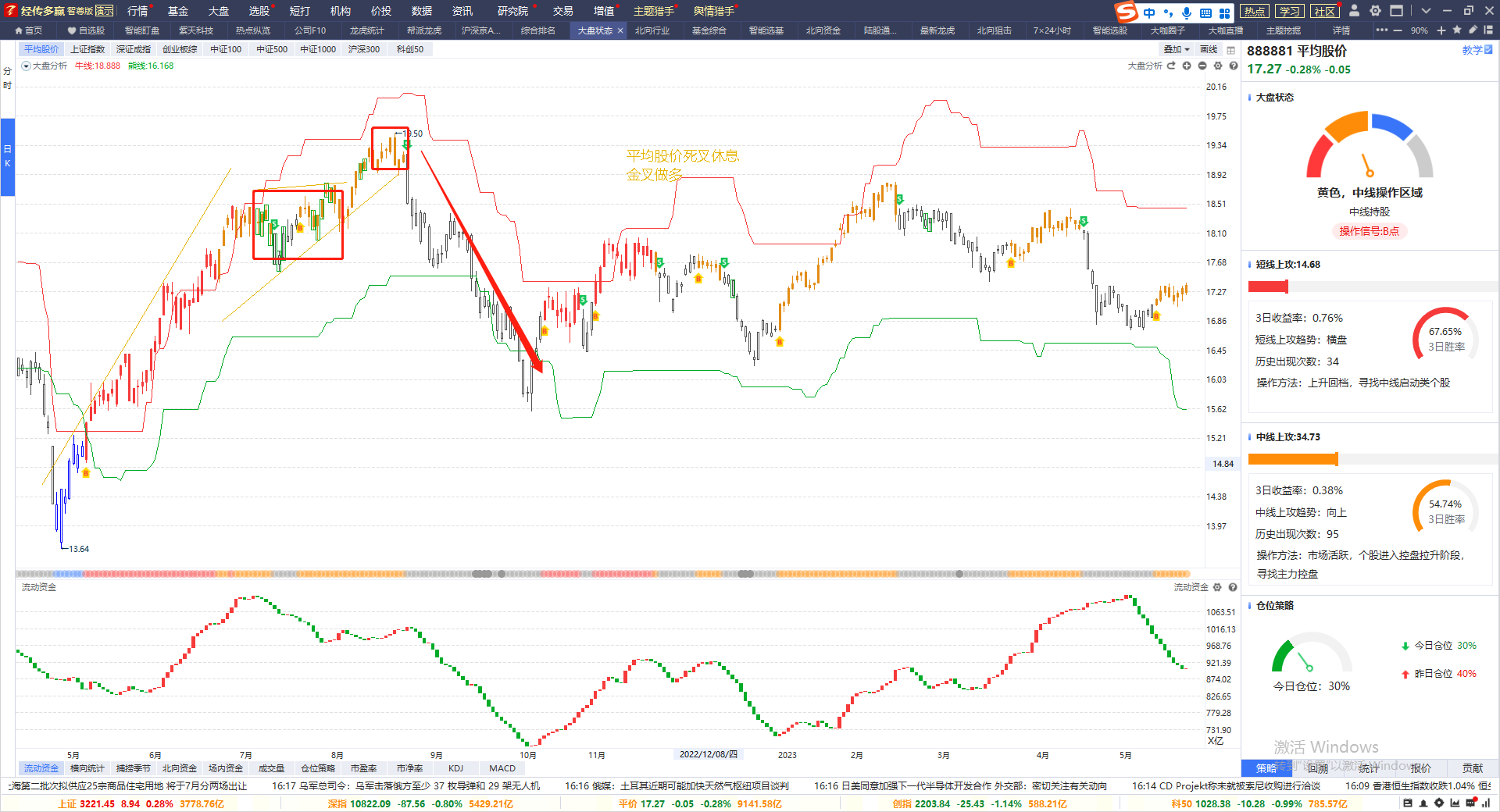Open the 研究院 menu
Screen dimensions: 1500x812
(x=512, y=11)
